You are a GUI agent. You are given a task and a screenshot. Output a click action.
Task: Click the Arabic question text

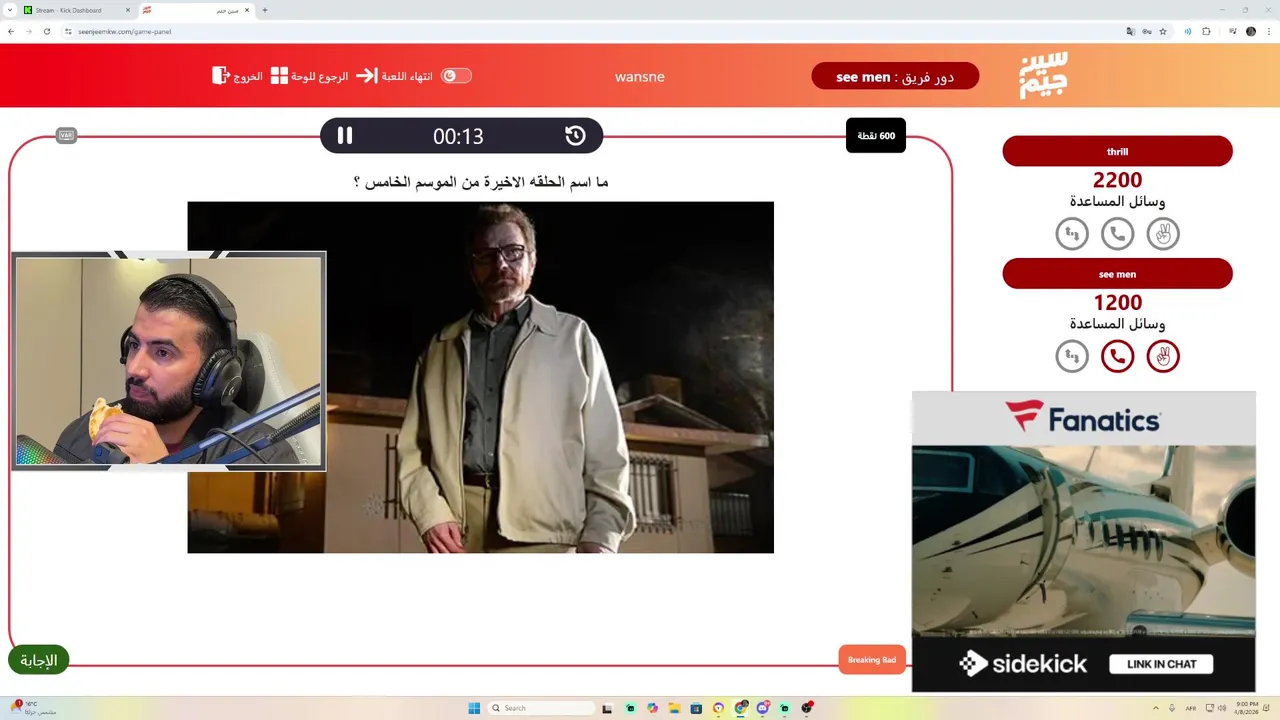[481, 182]
